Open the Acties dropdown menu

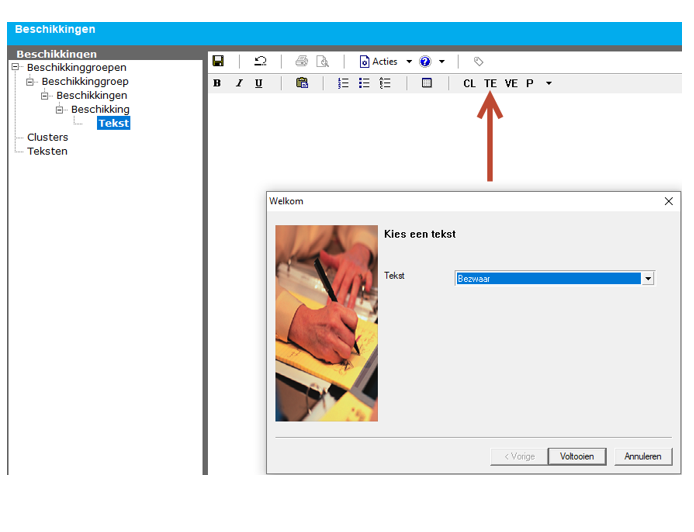[x=386, y=61]
